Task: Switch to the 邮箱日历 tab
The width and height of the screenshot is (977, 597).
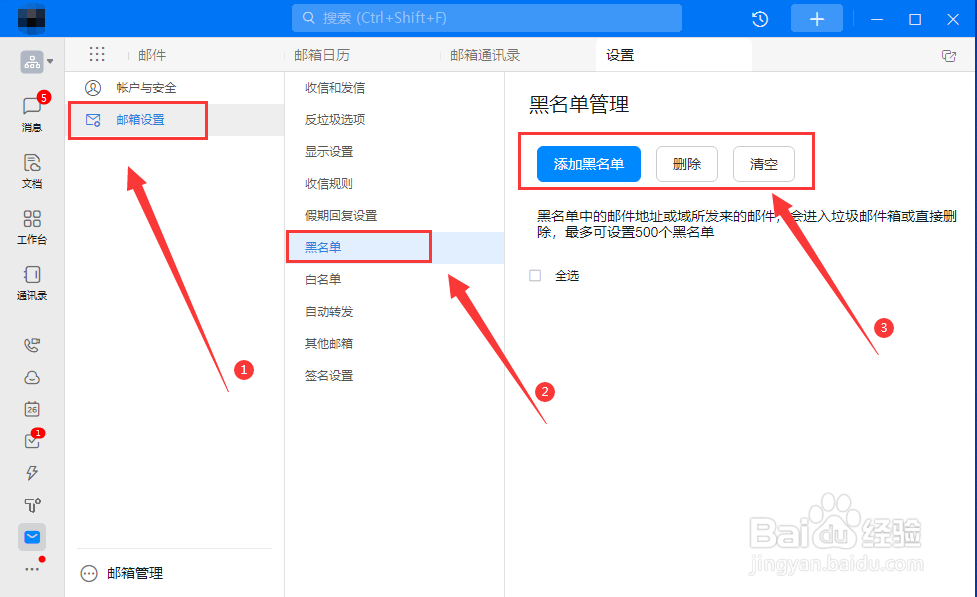Action: coord(322,55)
